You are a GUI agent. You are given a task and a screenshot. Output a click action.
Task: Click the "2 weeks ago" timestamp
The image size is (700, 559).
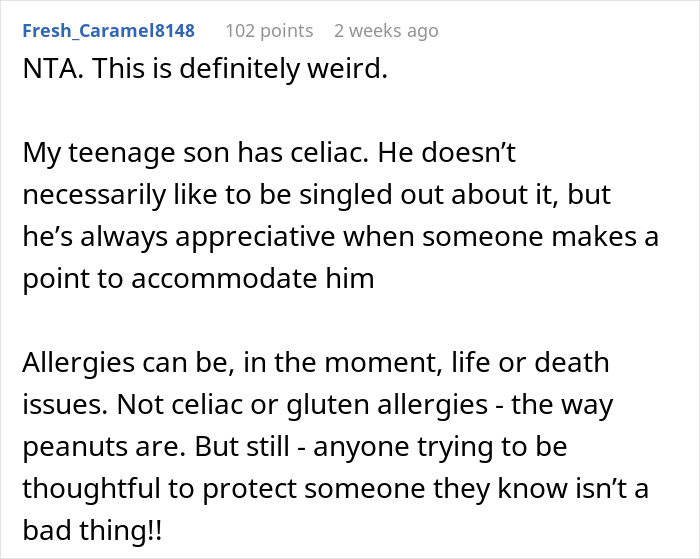pos(386,31)
